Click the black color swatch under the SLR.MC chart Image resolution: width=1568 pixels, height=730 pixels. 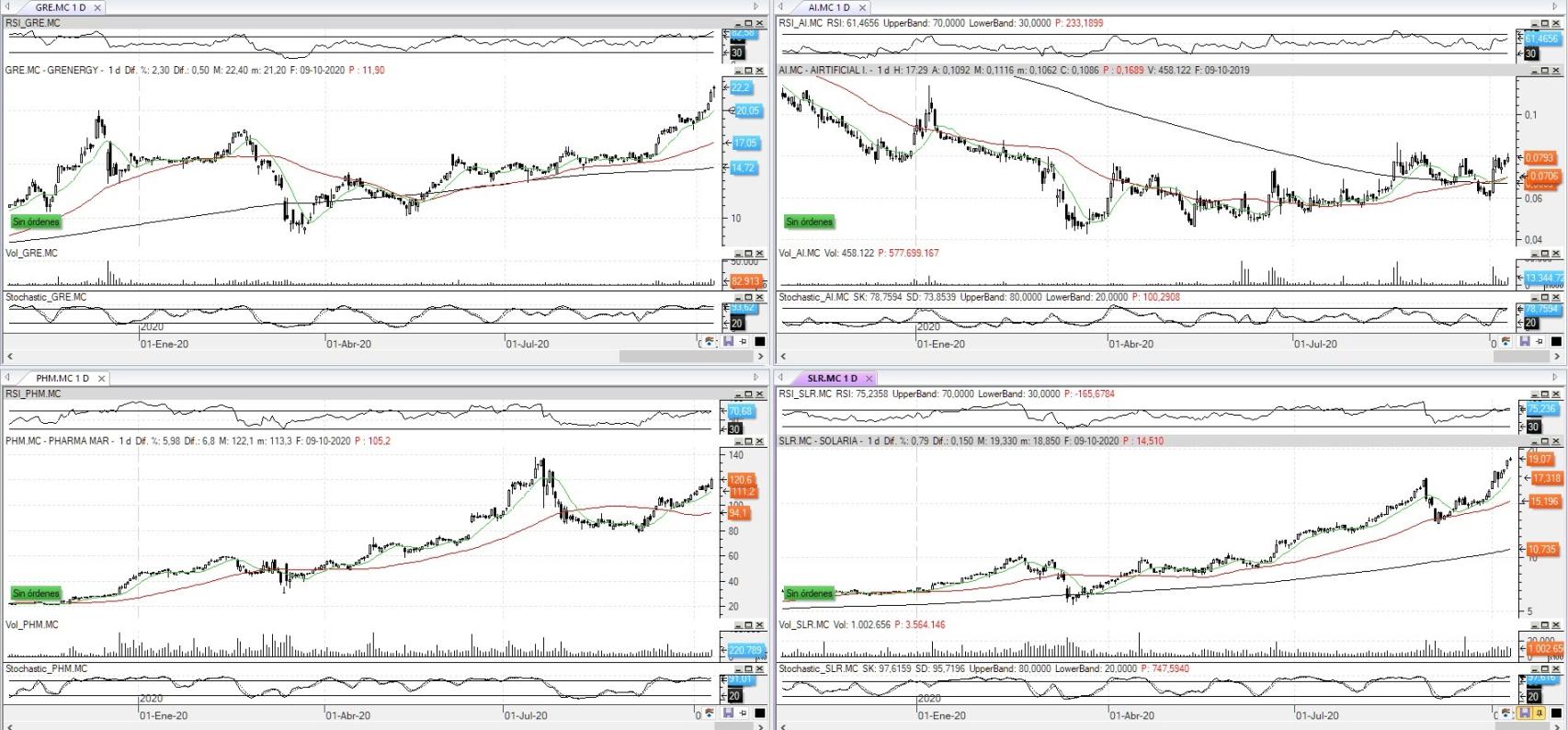1556,713
